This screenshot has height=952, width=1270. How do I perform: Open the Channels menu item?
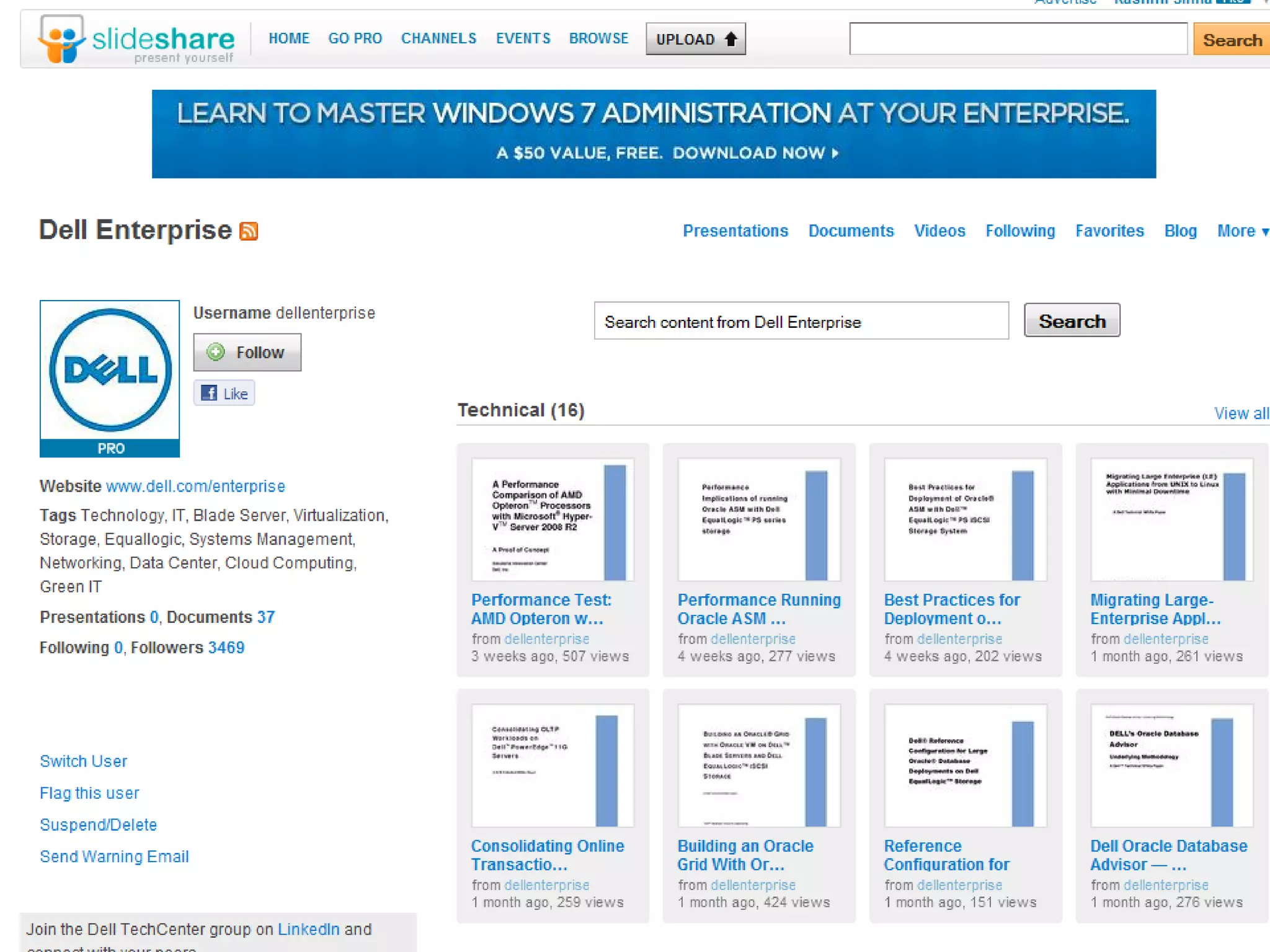tap(438, 38)
